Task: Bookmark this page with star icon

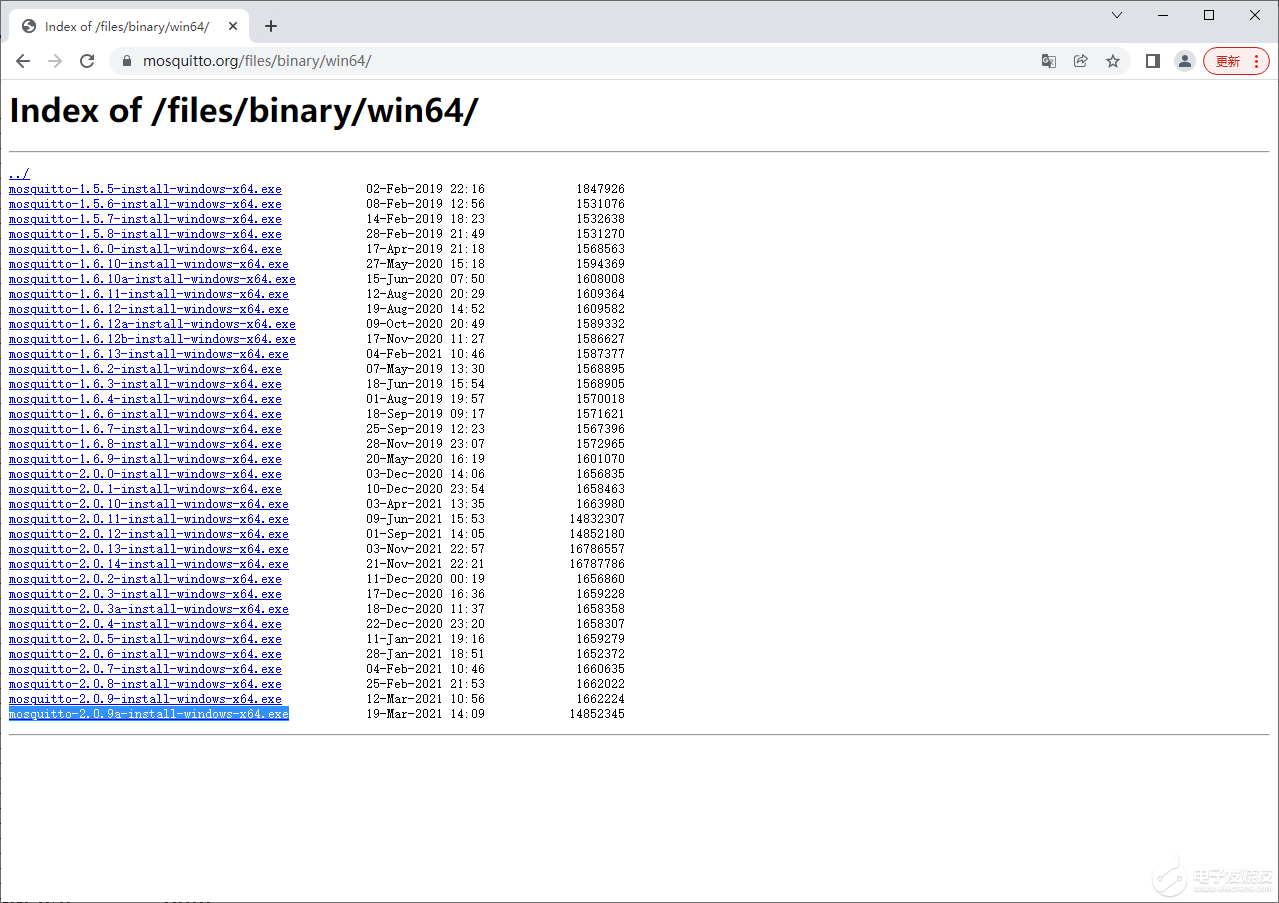Action: [1112, 61]
